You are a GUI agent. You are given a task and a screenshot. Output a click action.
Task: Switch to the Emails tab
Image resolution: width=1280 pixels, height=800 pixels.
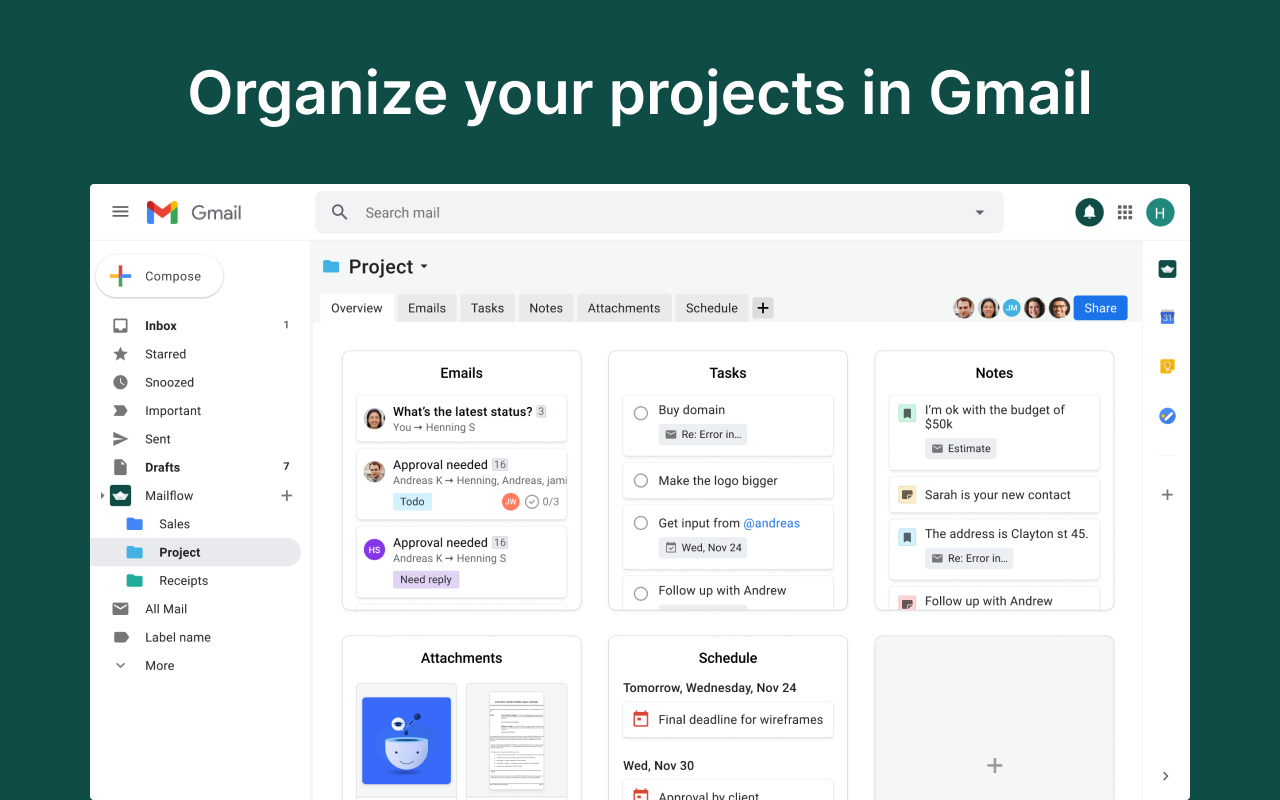pos(426,308)
